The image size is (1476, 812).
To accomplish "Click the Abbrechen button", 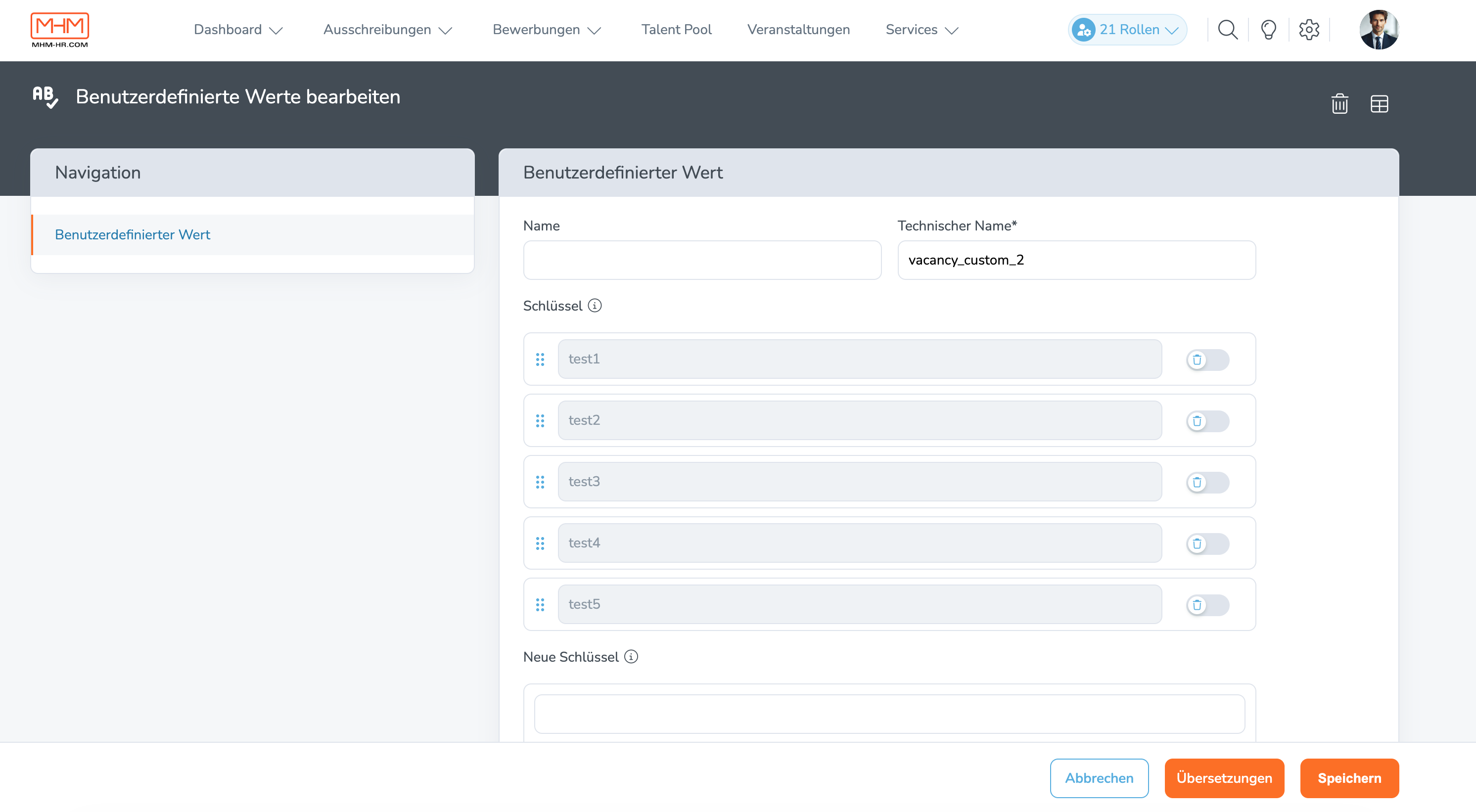I will [1099, 778].
